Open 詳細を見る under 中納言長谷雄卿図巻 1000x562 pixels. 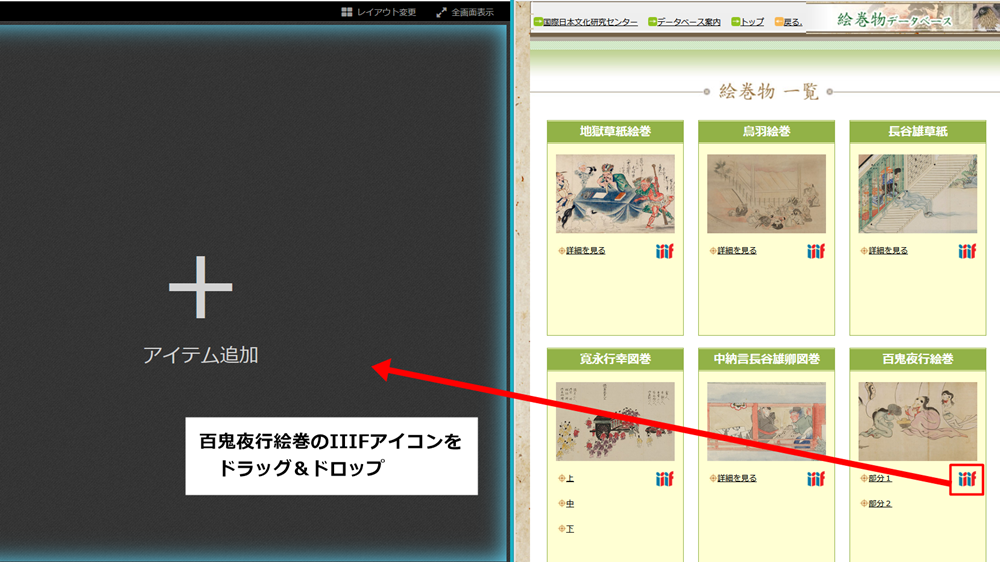point(737,478)
